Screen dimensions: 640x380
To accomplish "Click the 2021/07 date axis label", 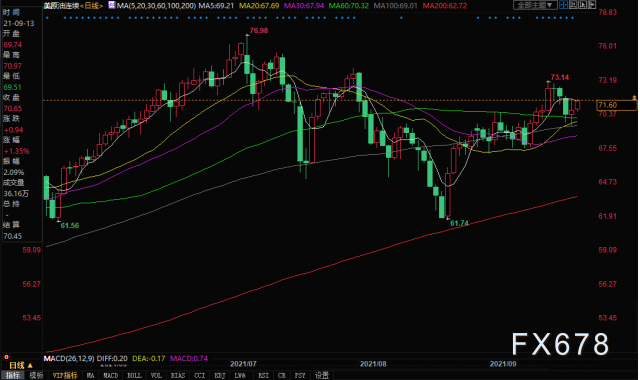I will tap(243, 364).
